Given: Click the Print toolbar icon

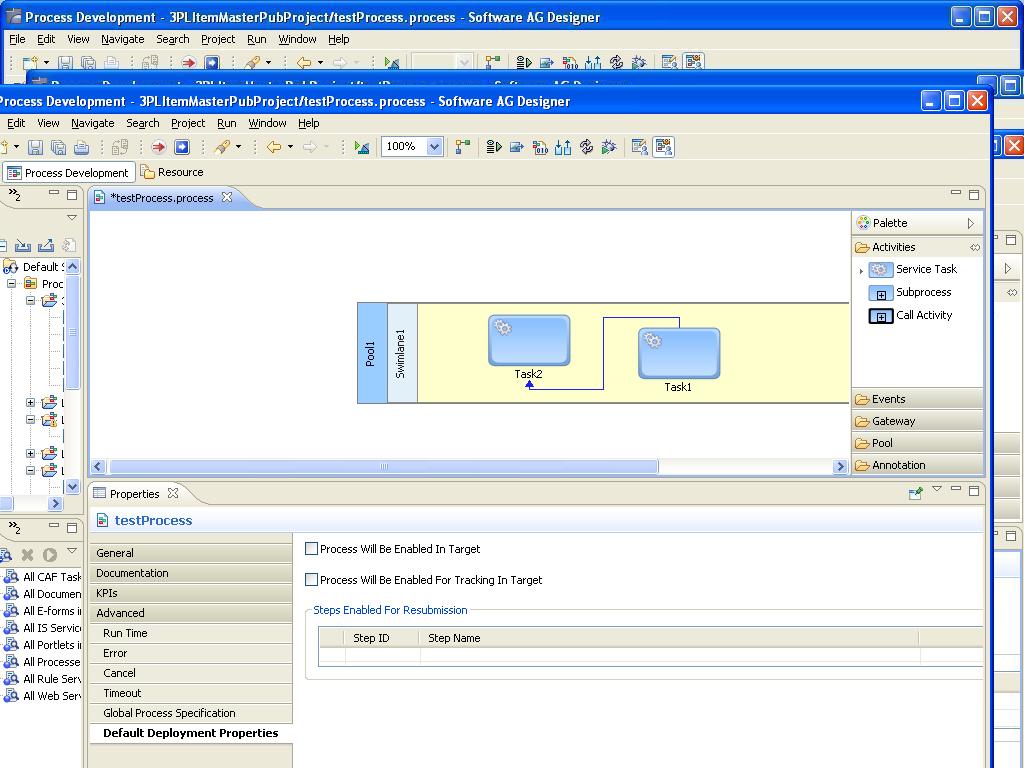Looking at the screenshot, I should [81, 147].
